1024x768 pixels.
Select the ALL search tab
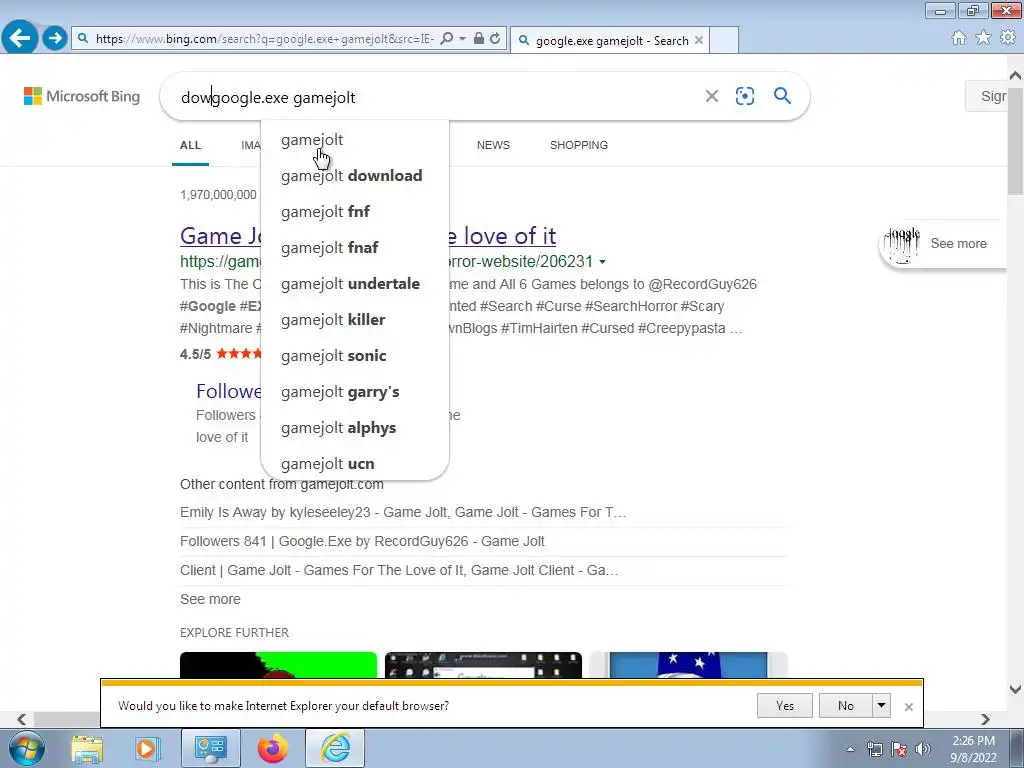[191, 145]
